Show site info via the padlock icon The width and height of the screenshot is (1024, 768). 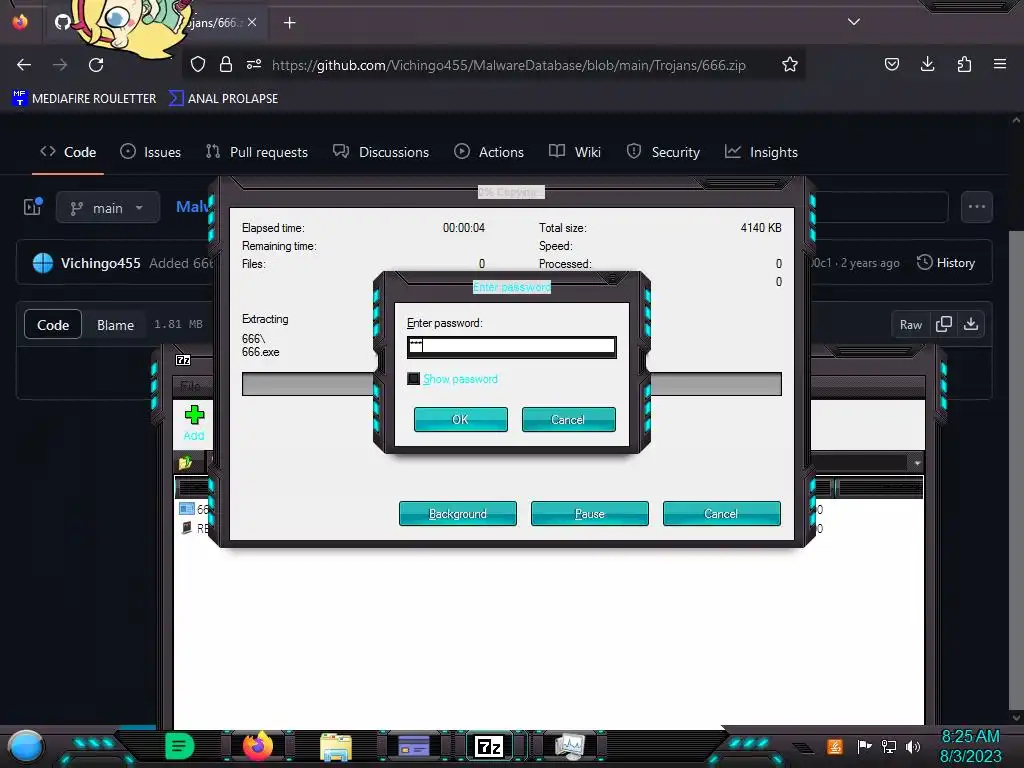[226, 65]
